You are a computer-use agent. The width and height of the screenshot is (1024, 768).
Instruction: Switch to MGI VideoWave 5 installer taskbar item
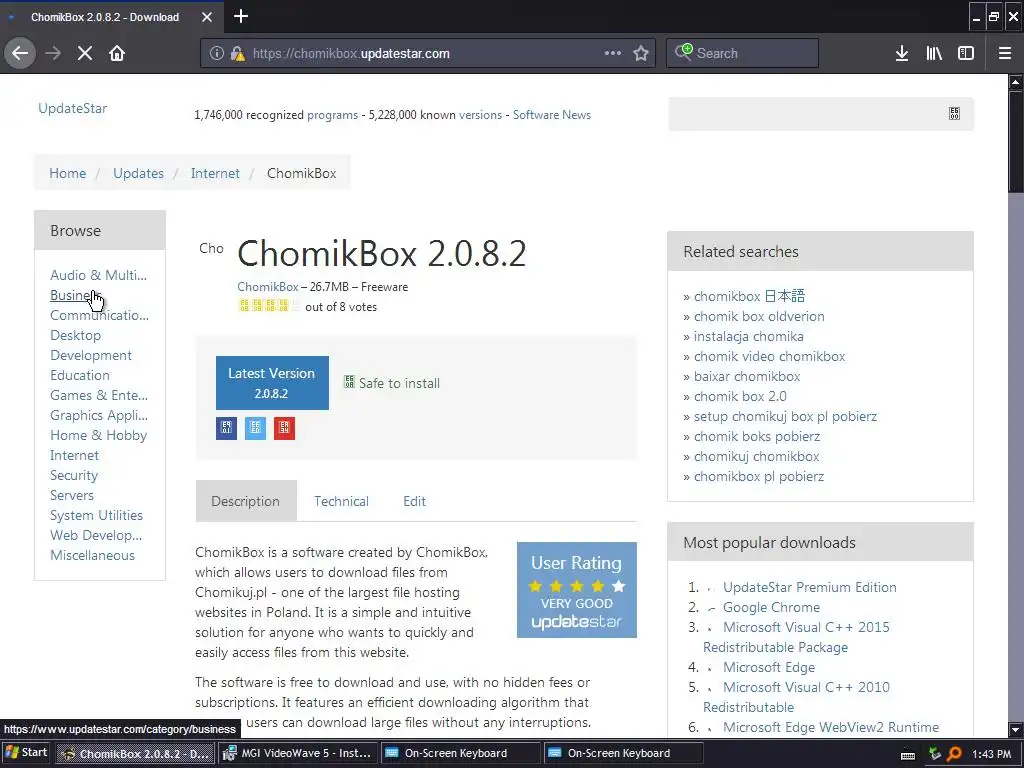299,753
